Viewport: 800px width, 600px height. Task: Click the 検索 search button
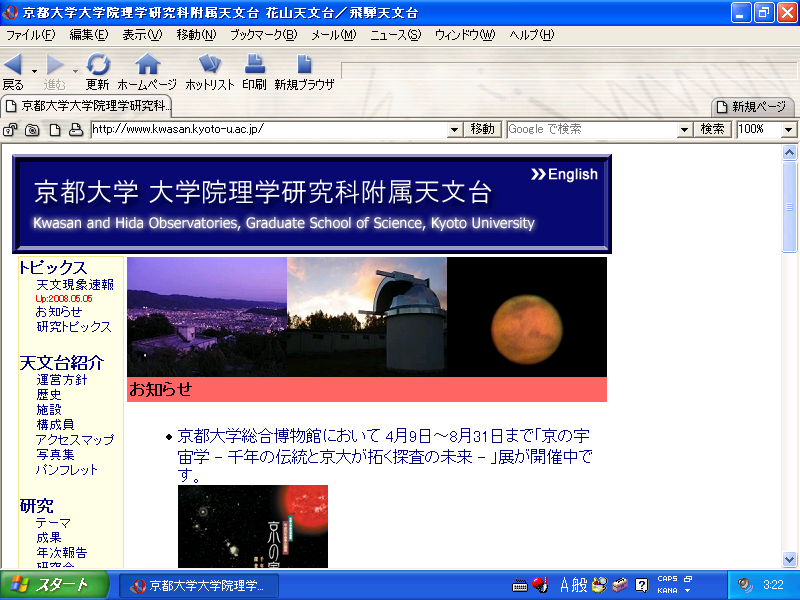tap(712, 129)
